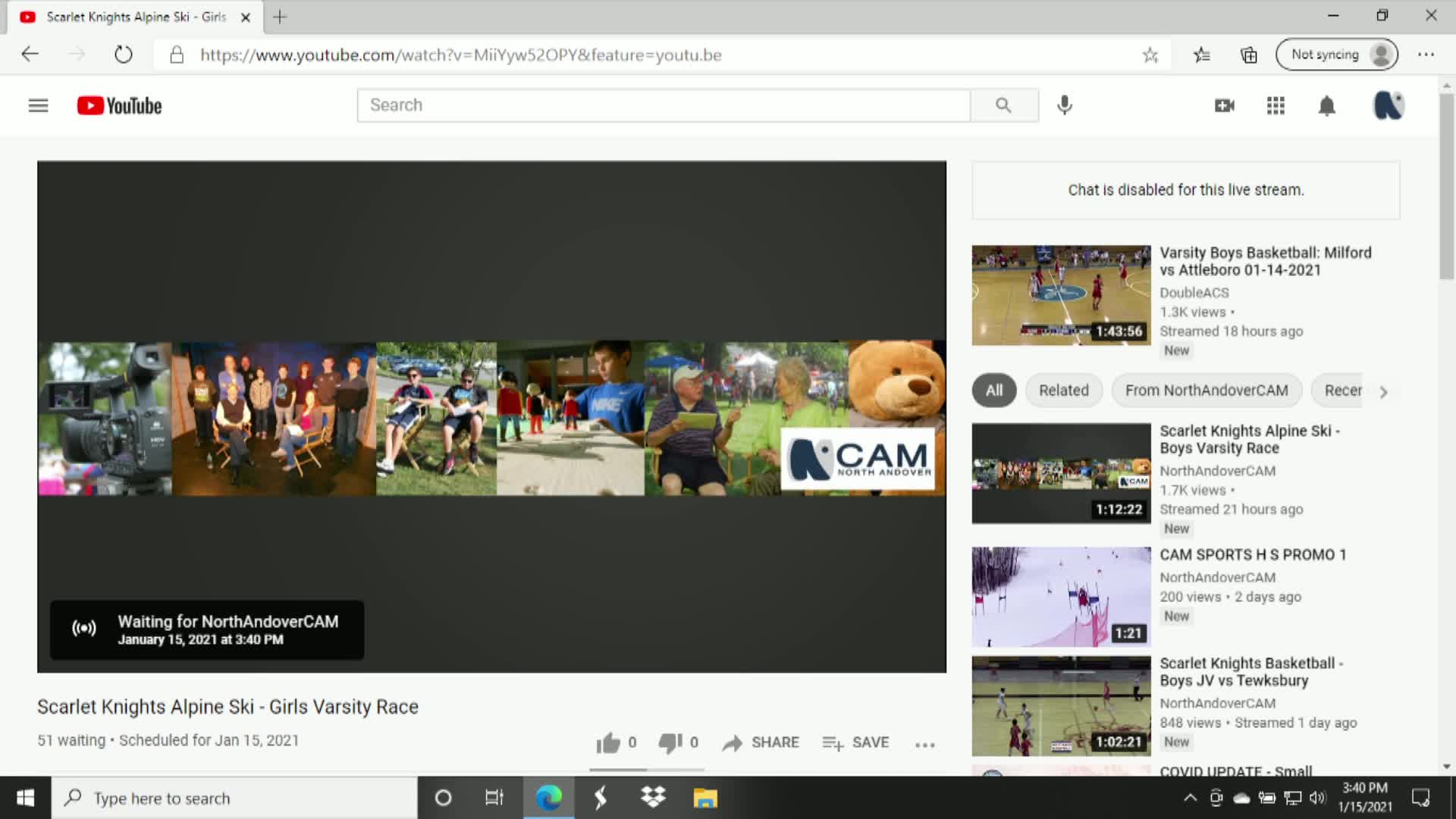The width and height of the screenshot is (1456, 819).
Task: Click the Boys Varsity Race thumbnail showing 1:12:22
Action: (x=1061, y=473)
